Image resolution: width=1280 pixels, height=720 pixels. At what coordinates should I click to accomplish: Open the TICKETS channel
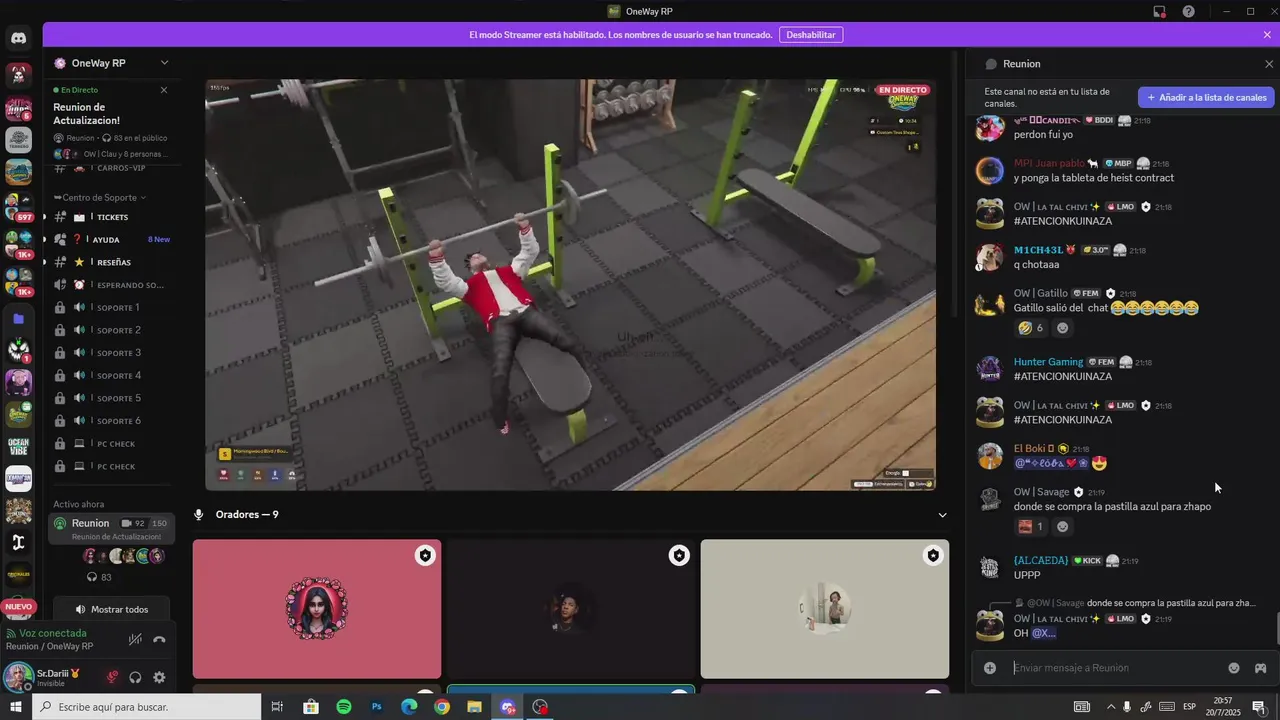(x=111, y=217)
